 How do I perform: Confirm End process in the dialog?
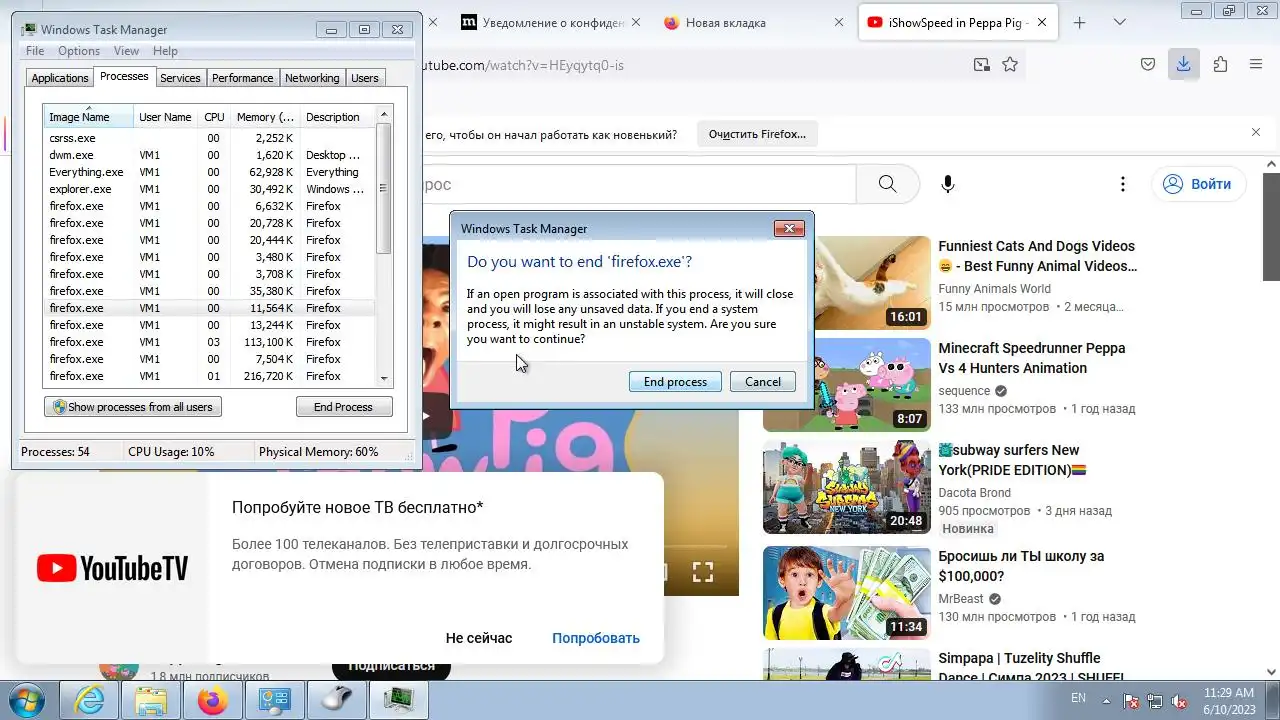(x=675, y=382)
